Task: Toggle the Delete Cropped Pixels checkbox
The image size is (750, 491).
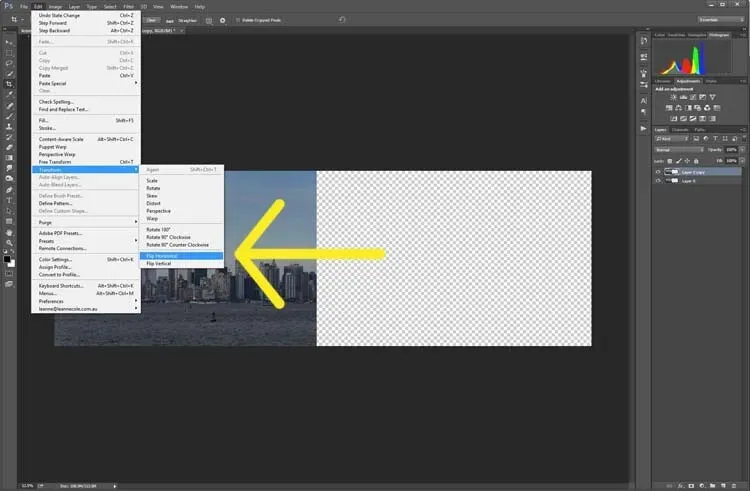Action: [x=237, y=19]
